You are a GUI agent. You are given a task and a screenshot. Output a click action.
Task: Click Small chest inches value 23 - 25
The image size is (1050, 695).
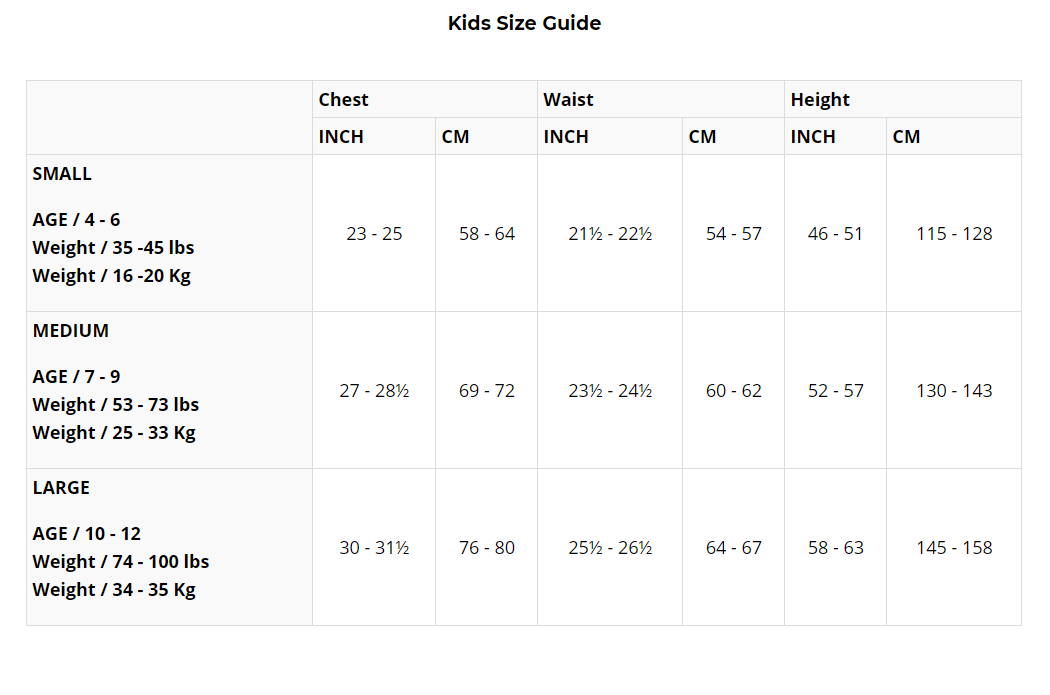pyautogui.click(x=374, y=234)
